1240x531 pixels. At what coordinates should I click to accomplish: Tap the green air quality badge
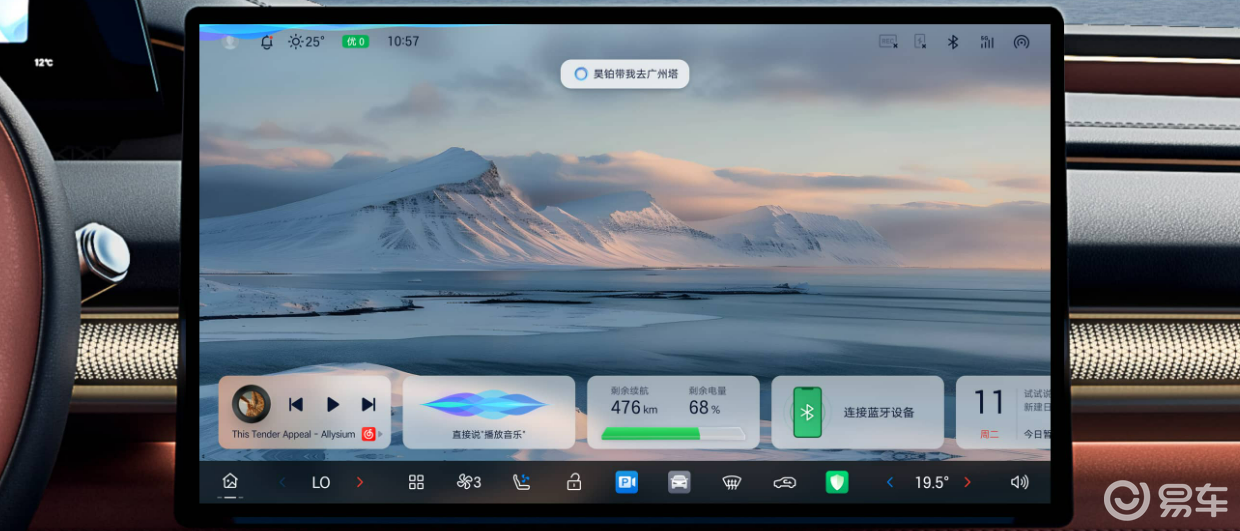[x=355, y=42]
